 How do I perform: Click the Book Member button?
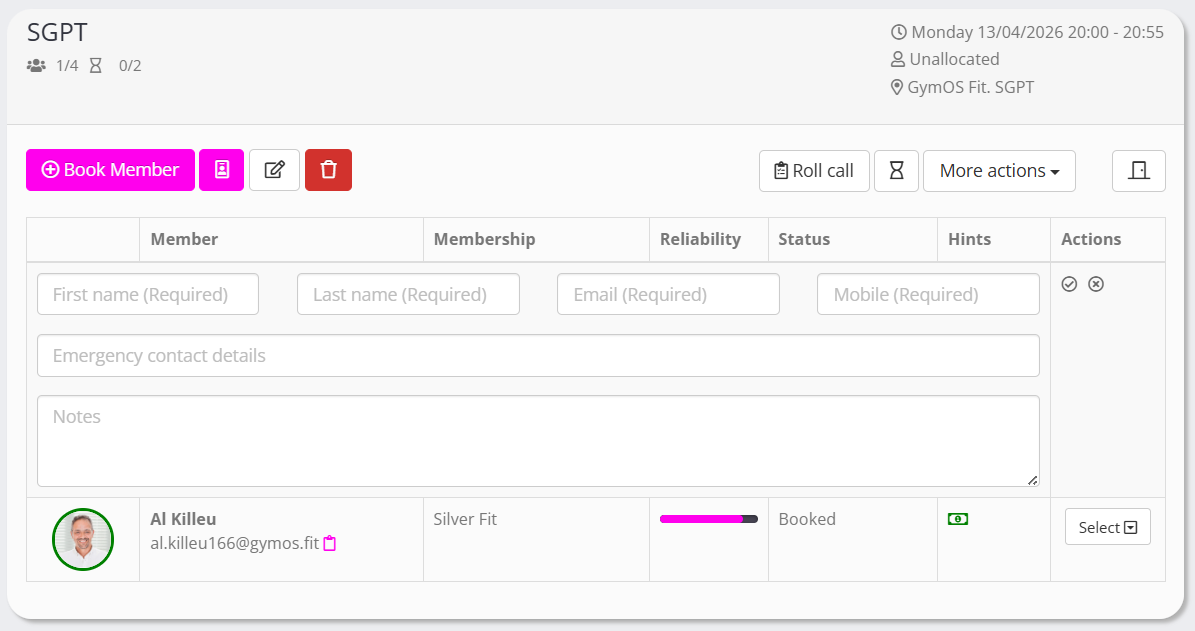pos(110,170)
